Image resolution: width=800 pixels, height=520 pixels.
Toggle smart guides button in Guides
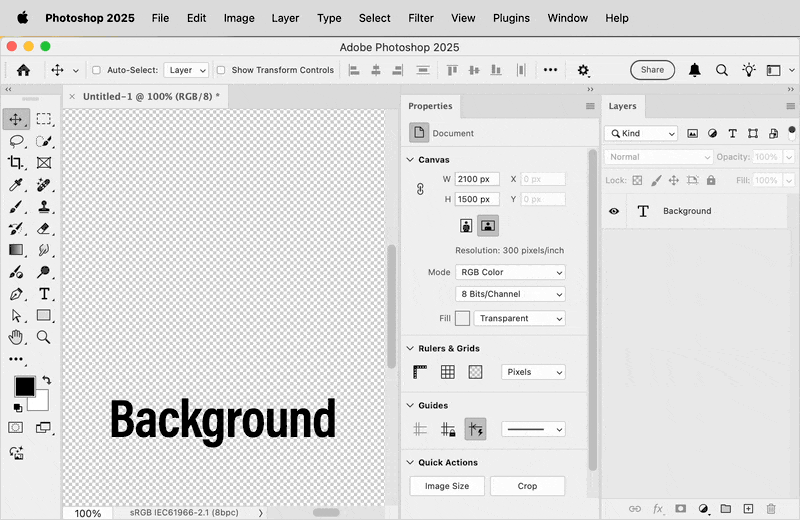coord(475,429)
